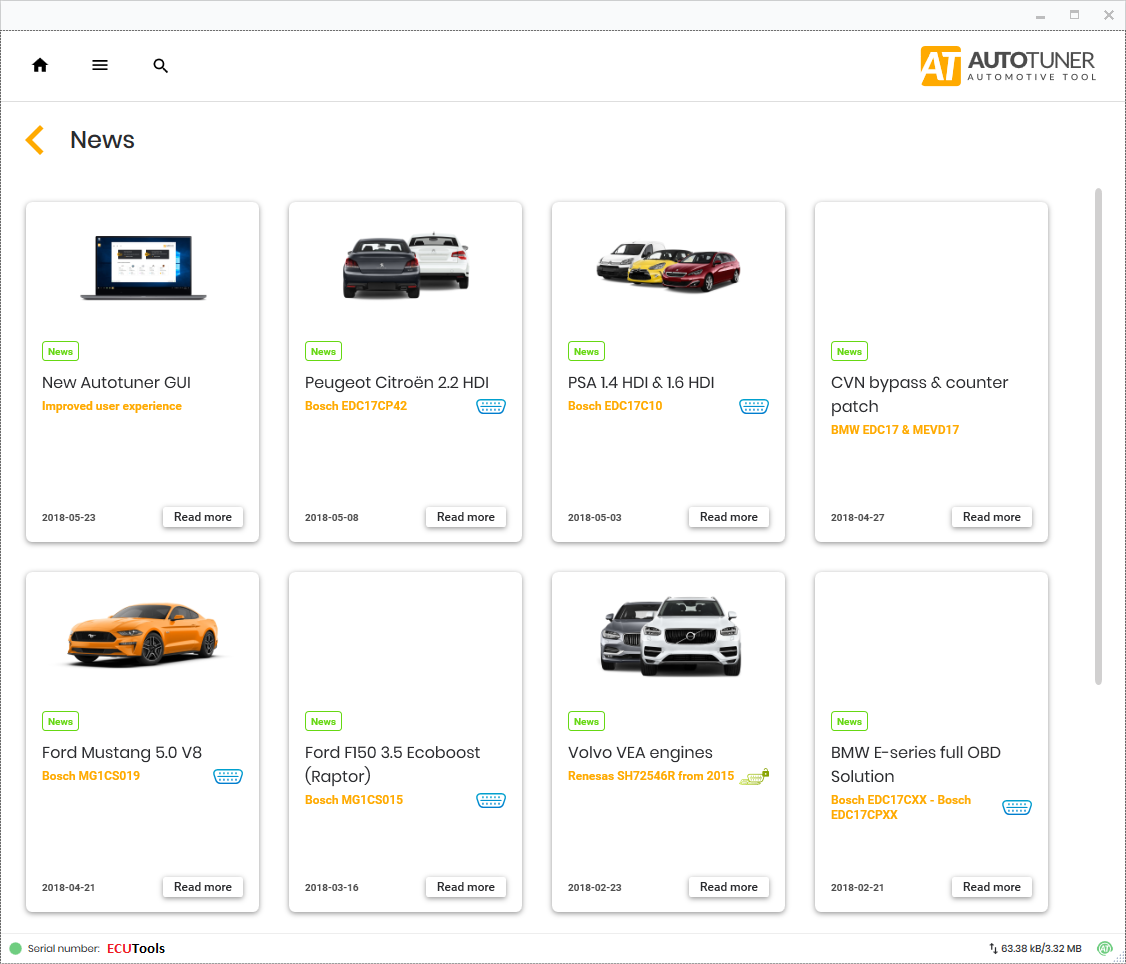Click the laptop image on Autotuner GUI card
The width and height of the screenshot is (1126, 964).
pos(142,266)
